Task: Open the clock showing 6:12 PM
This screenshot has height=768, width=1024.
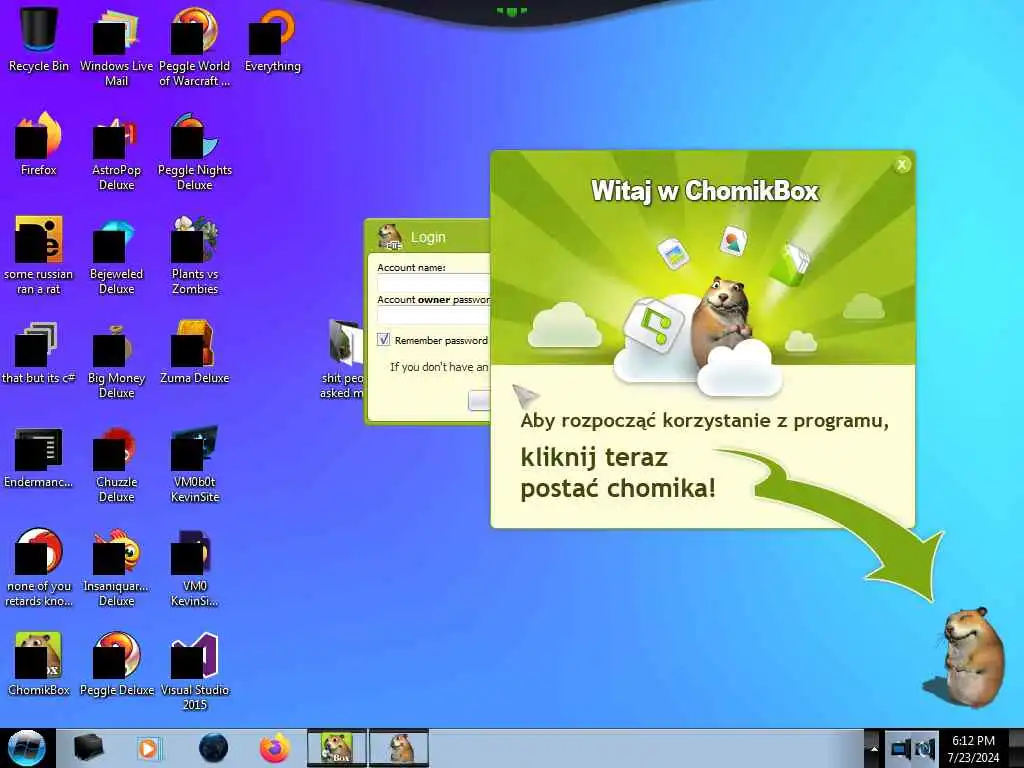Action: pyautogui.click(x=973, y=749)
